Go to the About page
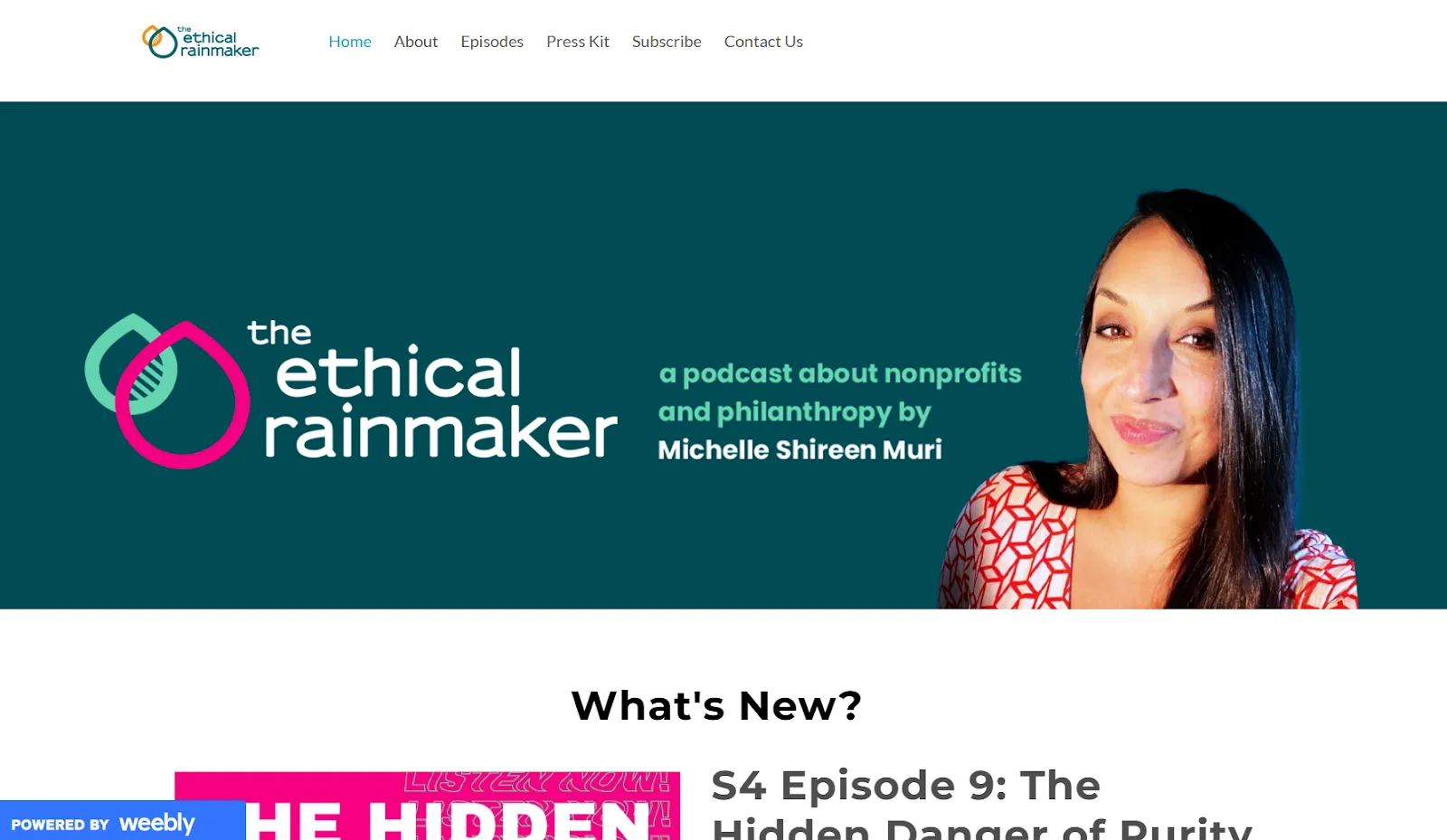This screenshot has width=1447, height=840. pyautogui.click(x=416, y=42)
